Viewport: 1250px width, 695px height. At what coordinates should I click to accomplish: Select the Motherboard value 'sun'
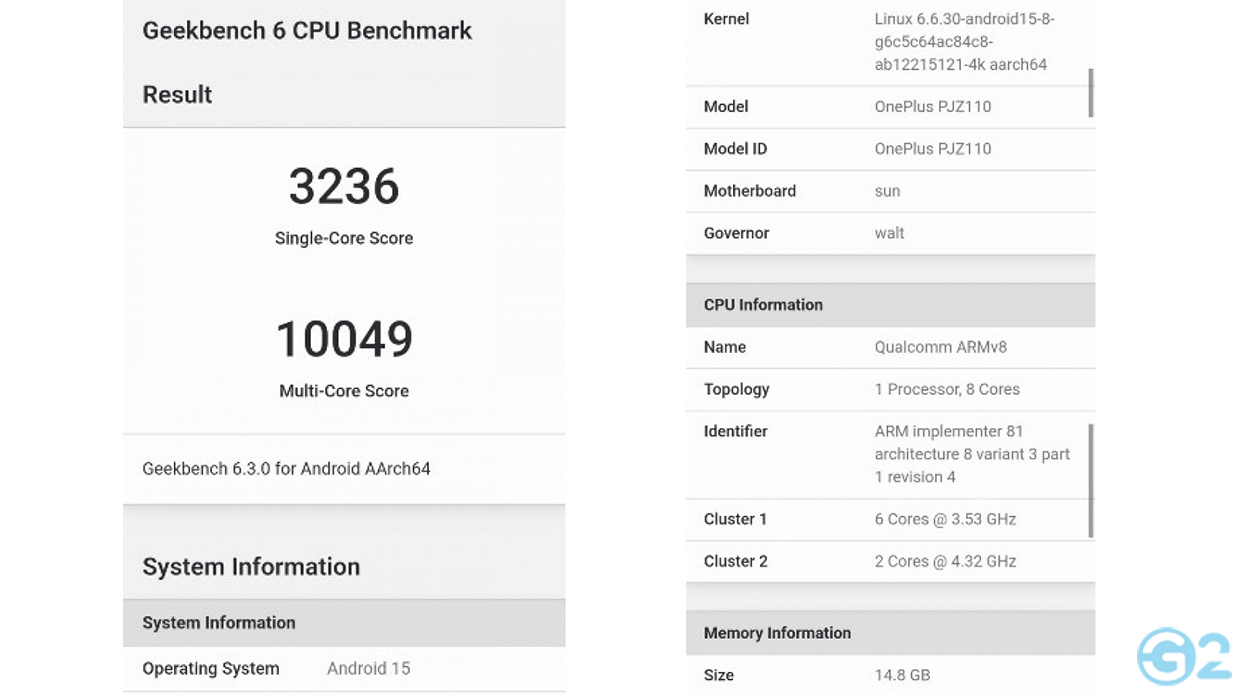pyautogui.click(x=888, y=191)
